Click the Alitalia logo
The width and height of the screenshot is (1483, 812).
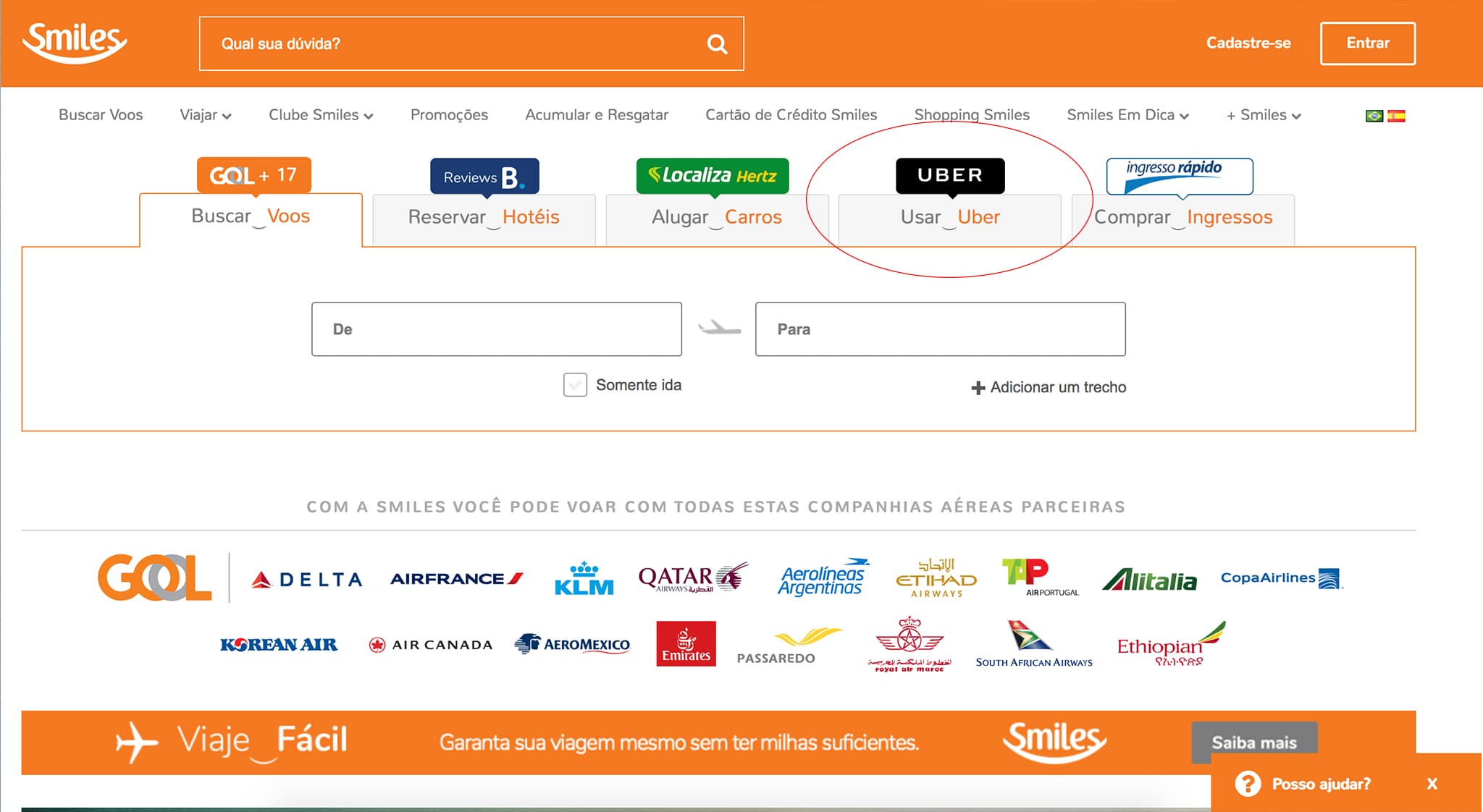1150,579
